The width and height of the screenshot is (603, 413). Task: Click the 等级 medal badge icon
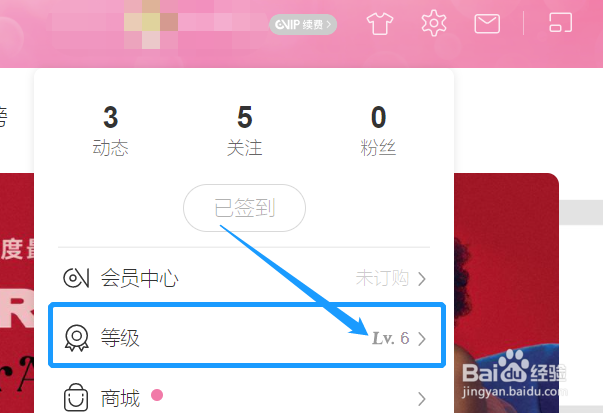[77, 338]
